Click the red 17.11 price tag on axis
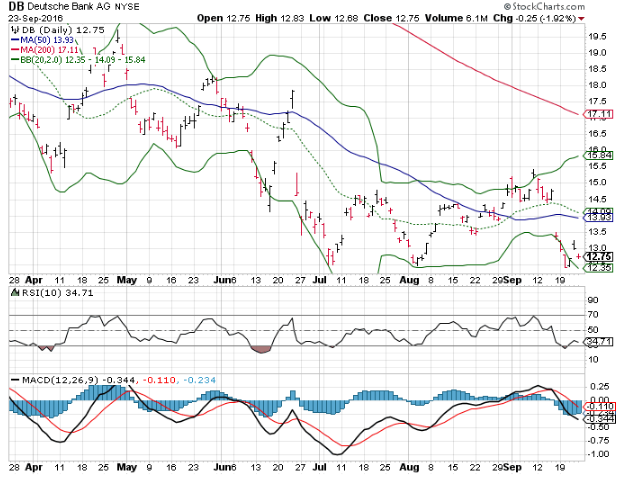The image size is (622, 477). [x=598, y=115]
